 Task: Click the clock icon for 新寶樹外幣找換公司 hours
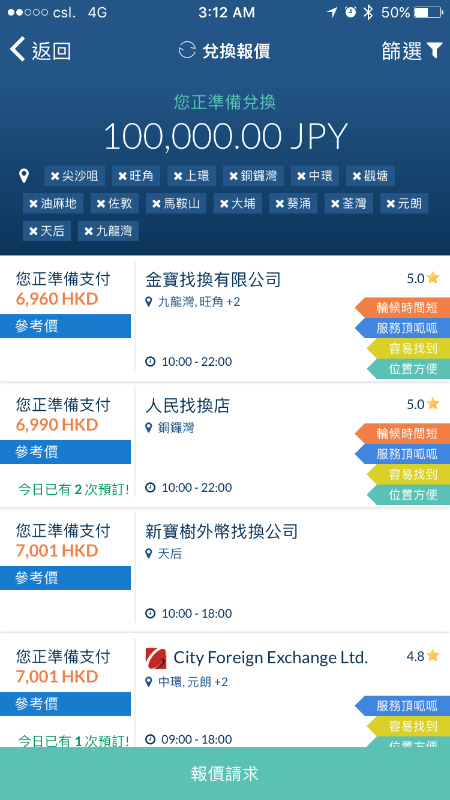pos(150,613)
